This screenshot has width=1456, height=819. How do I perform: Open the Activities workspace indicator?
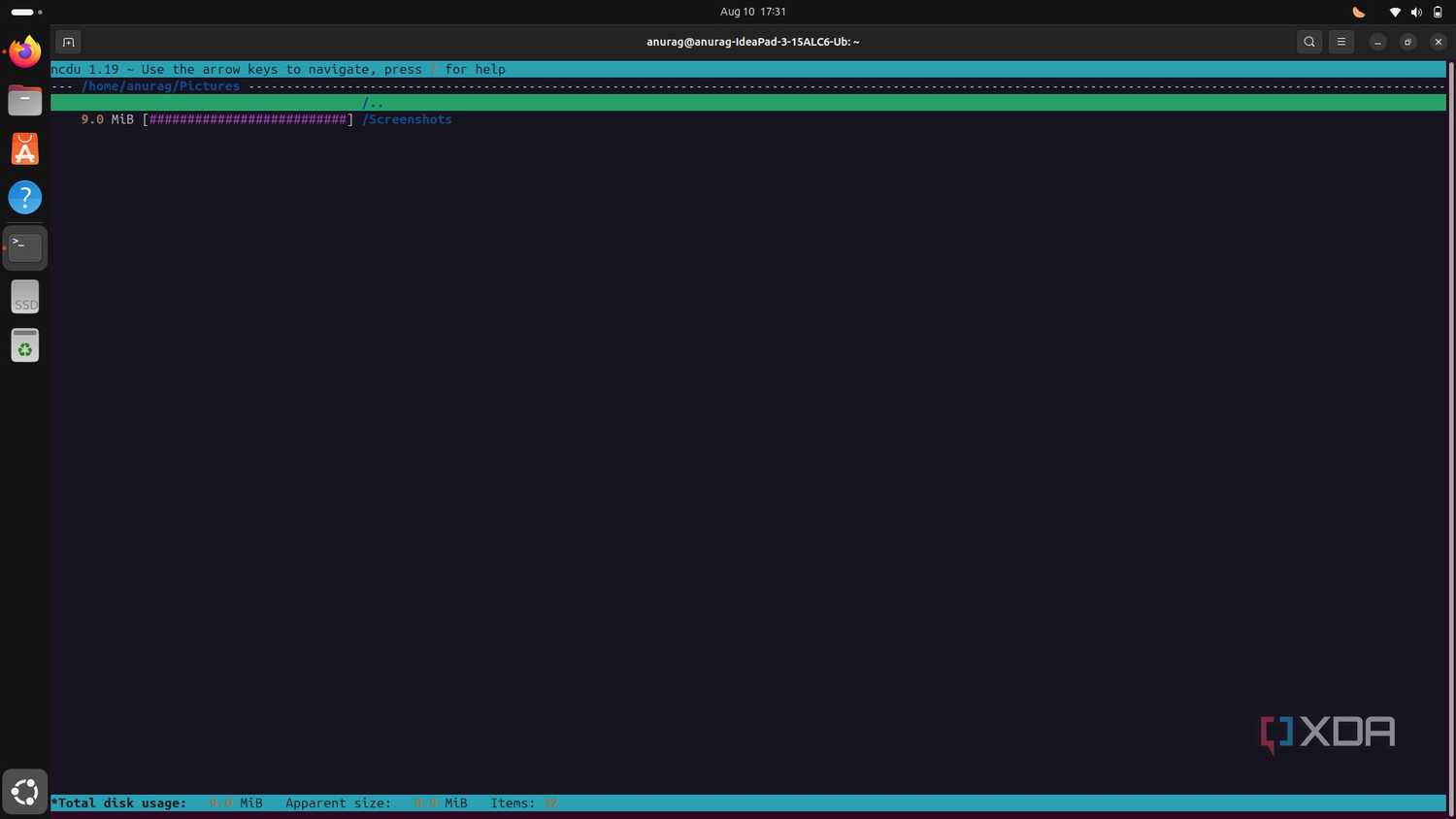[x=27, y=12]
